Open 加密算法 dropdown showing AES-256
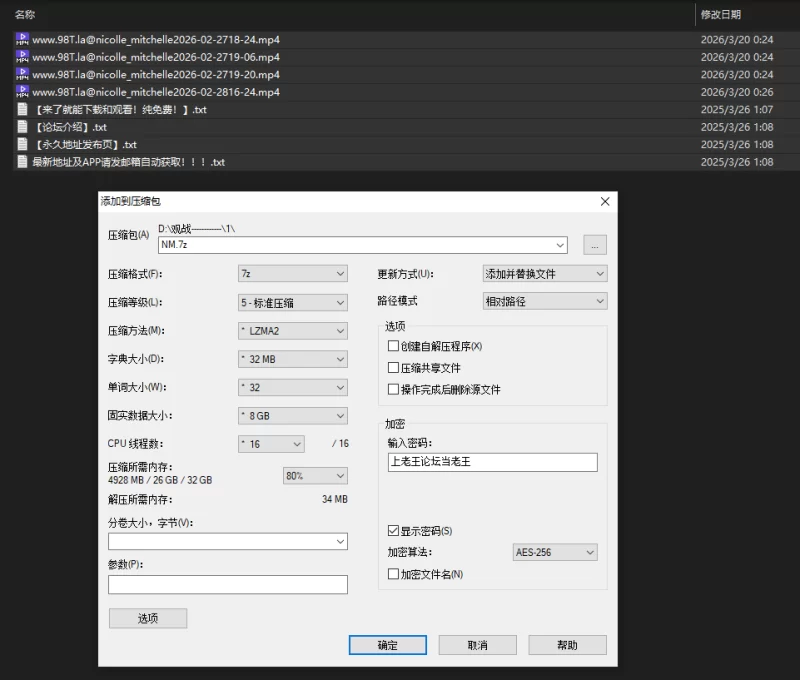Image resolution: width=800 pixels, height=680 pixels. point(555,552)
